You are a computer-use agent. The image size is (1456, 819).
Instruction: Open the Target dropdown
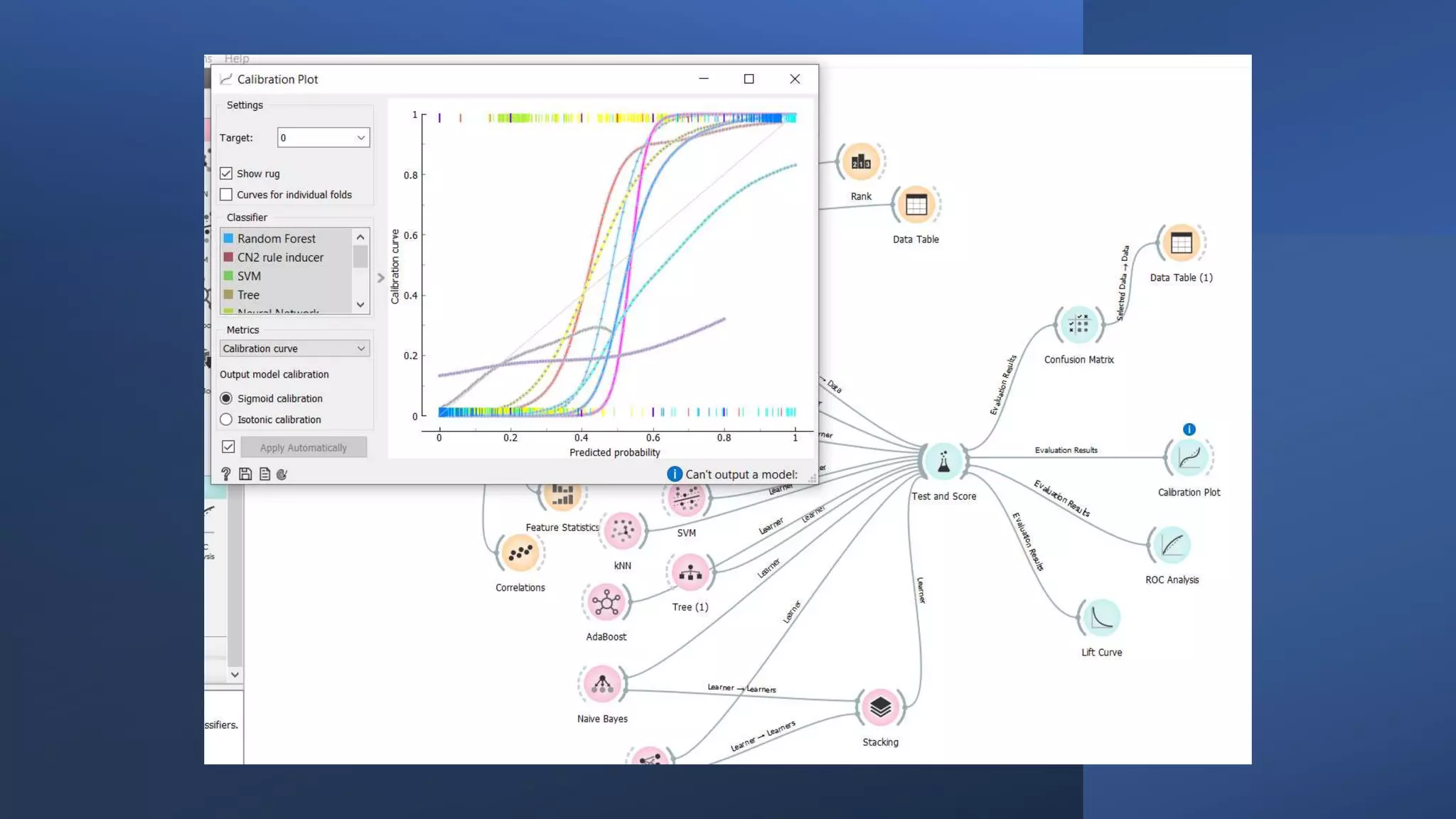pyautogui.click(x=323, y=138)
